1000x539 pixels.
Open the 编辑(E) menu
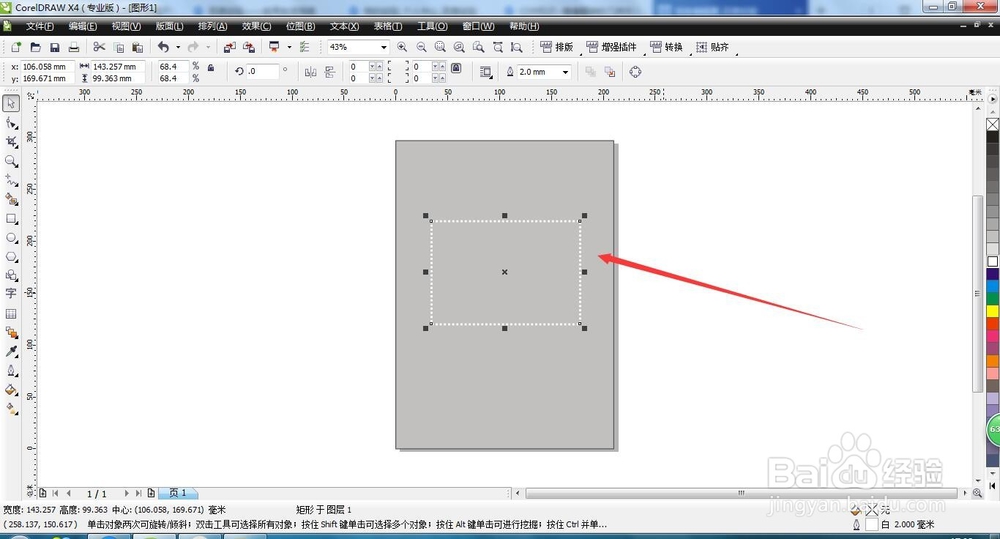pyautogui.click(x=83, y=26)
